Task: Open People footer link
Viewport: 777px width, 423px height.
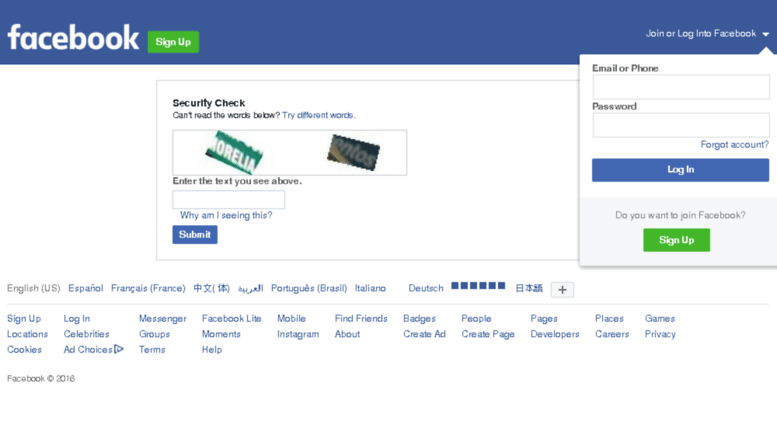Action: 476,318
